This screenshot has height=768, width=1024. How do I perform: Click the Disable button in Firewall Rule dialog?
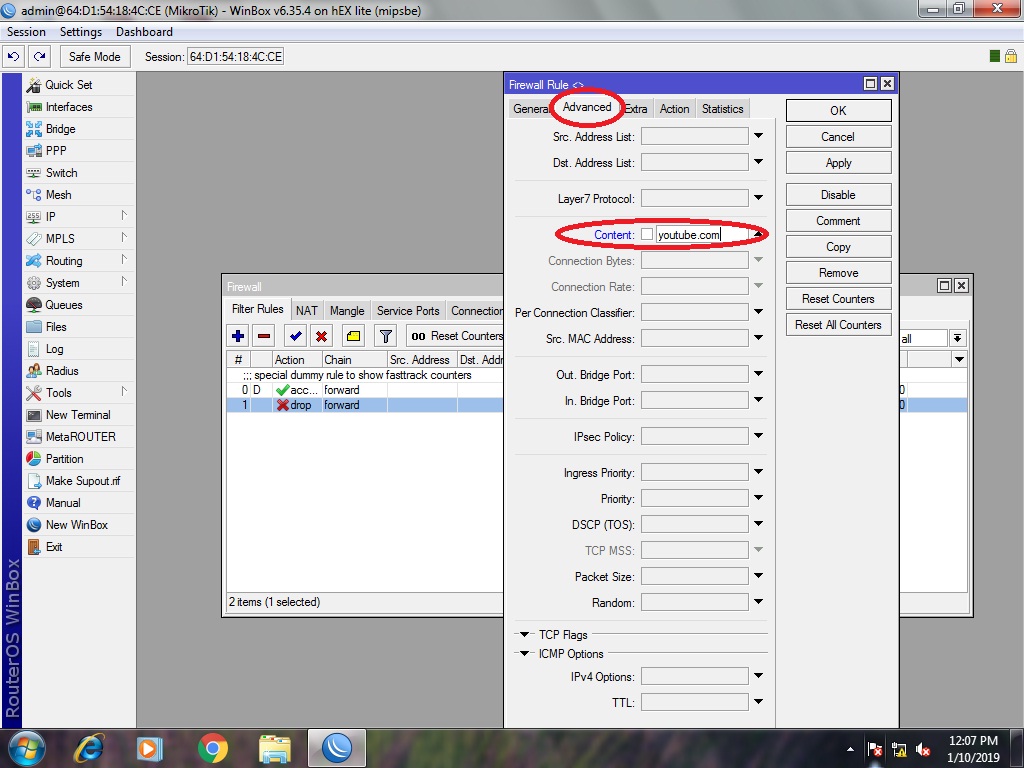click(x=839, y=195)
